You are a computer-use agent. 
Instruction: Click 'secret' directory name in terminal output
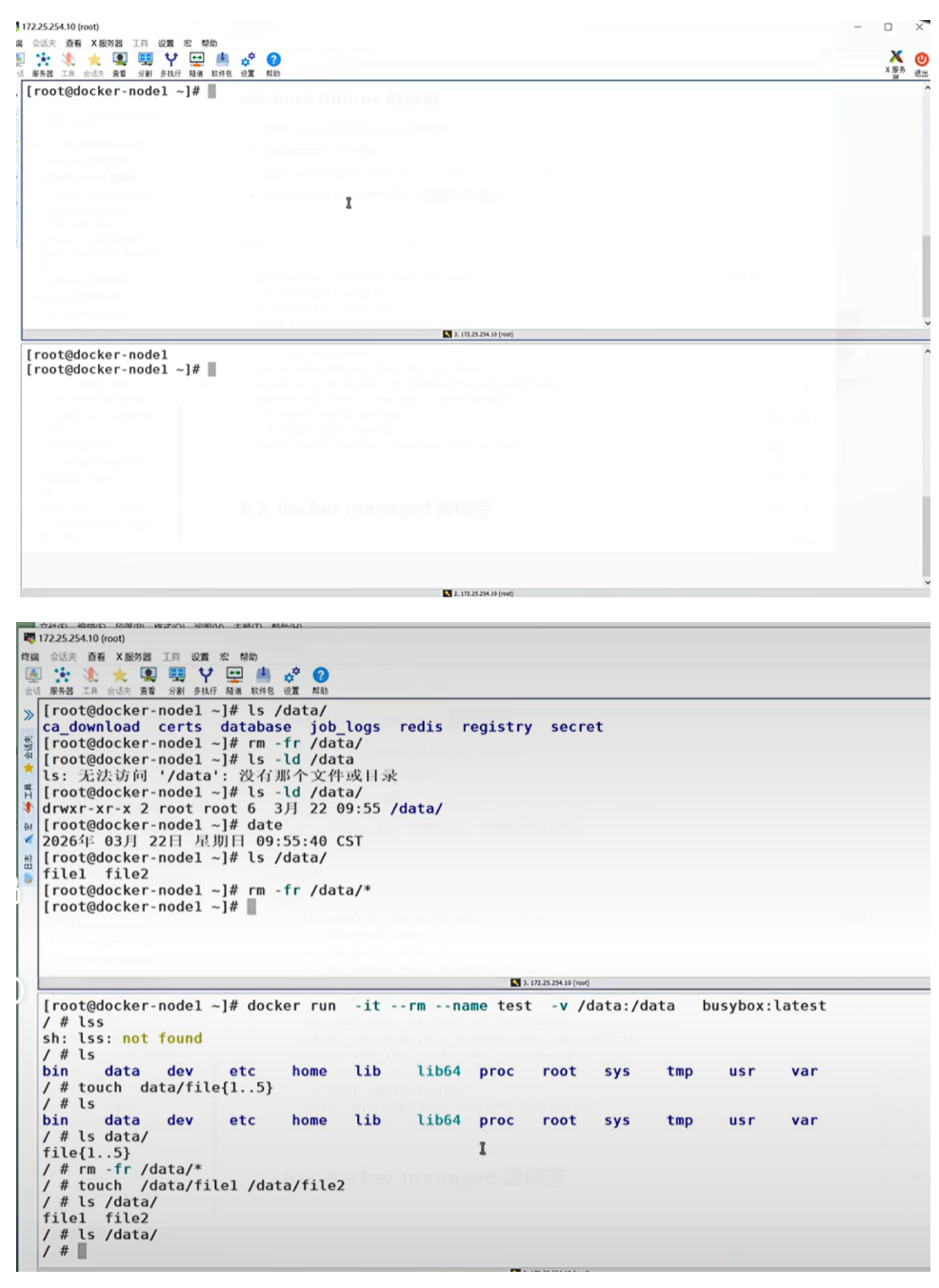[x=577, y=727]
